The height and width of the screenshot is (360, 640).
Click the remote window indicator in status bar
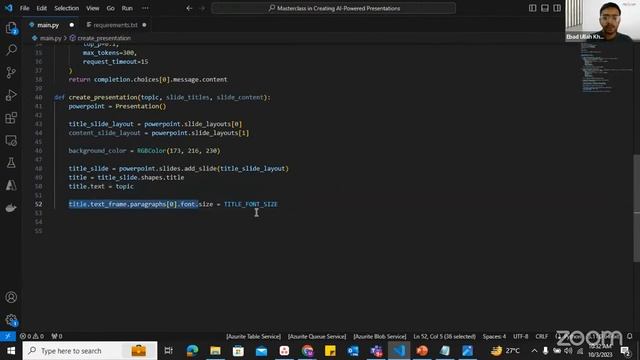[8, 336]
